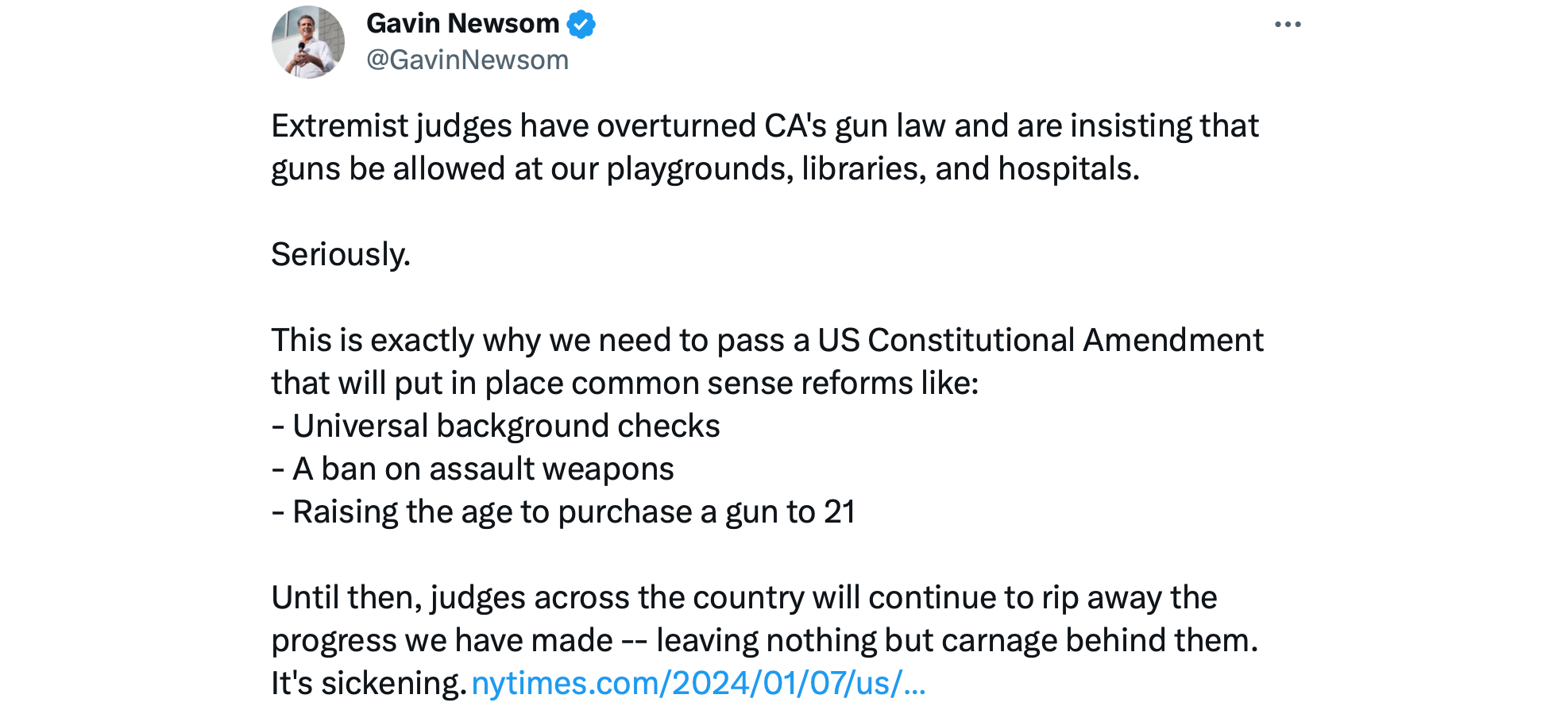The height and width of the screenshot is (710, 1568).
Task: Click the Gavin Newsom display name
Action: (462, 24)
